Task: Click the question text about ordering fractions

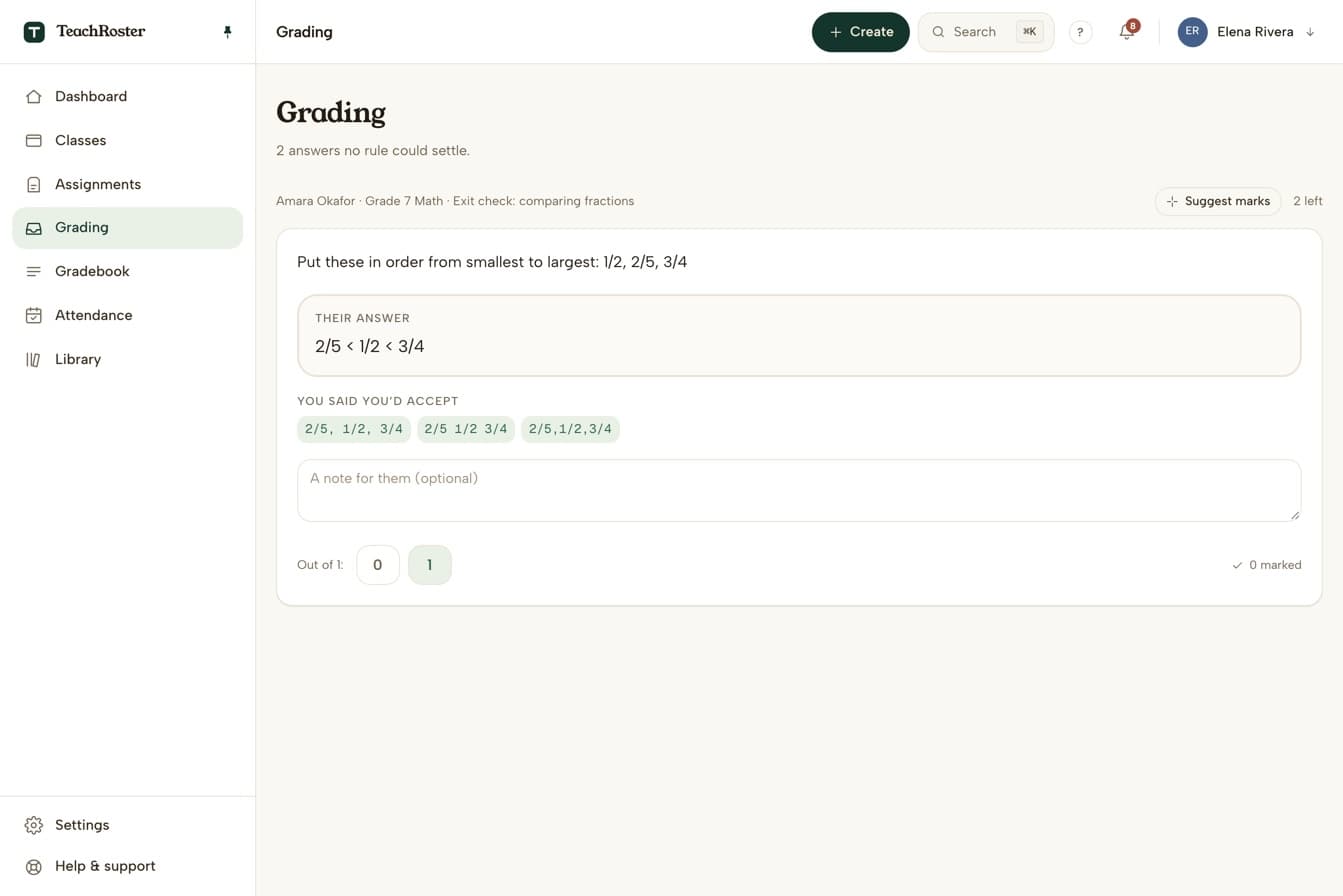Action: pos(492,263)
